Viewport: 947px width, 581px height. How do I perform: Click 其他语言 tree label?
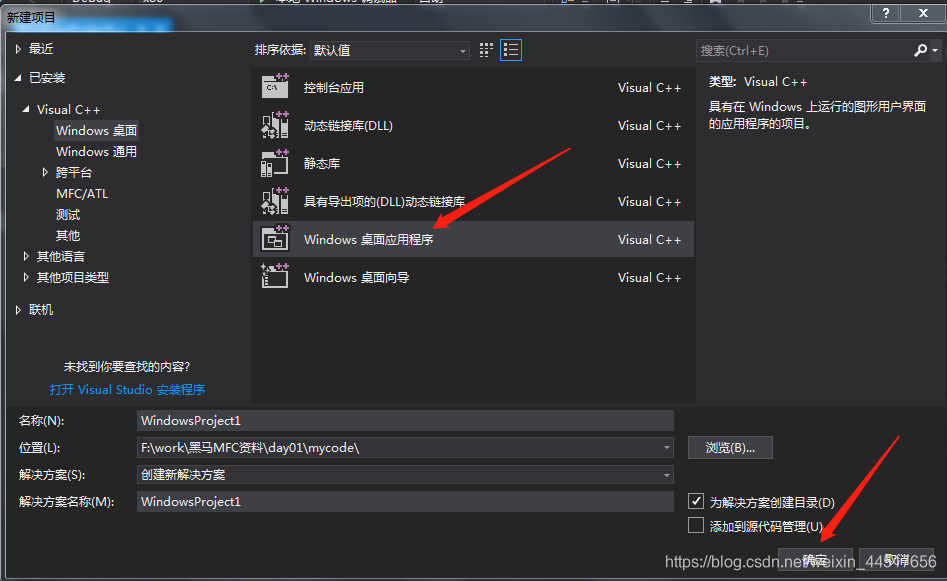(61, 257)
